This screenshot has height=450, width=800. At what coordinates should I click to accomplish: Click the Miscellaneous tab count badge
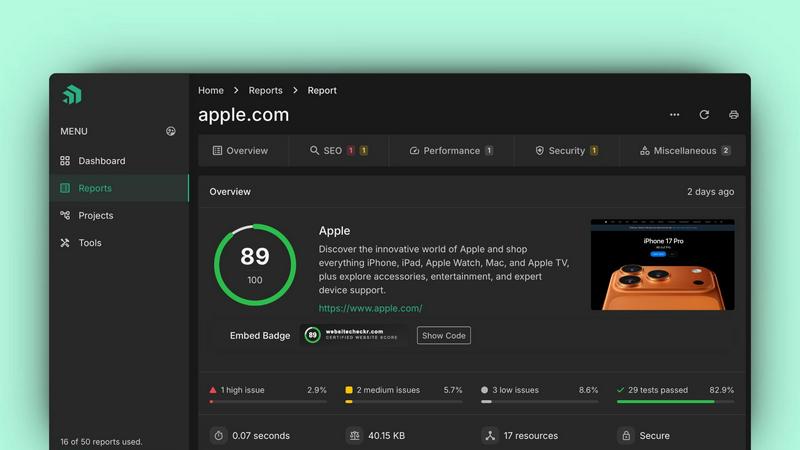tap(726, 151)
